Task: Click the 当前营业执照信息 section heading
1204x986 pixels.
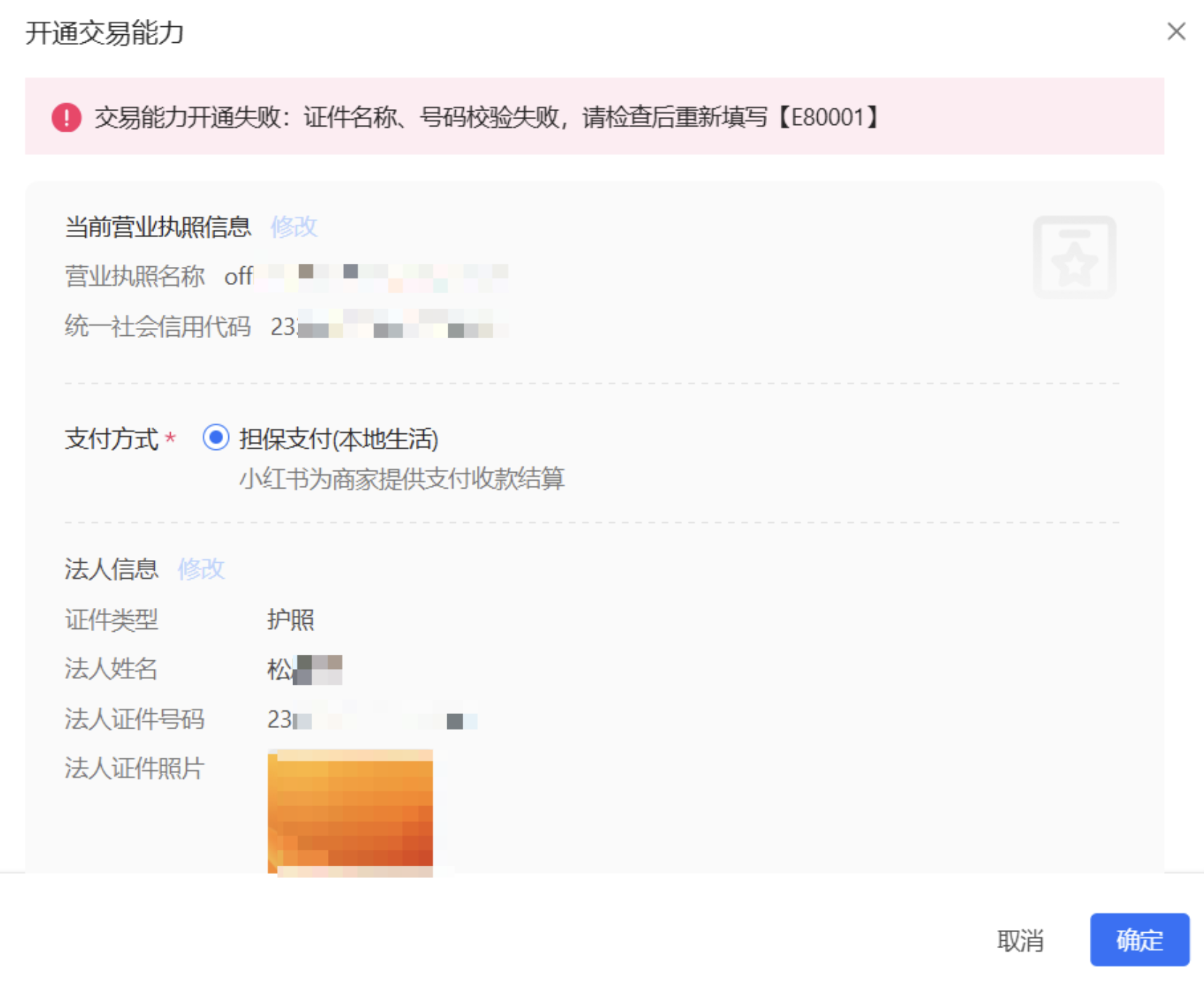Action: [x=158, y=227]
